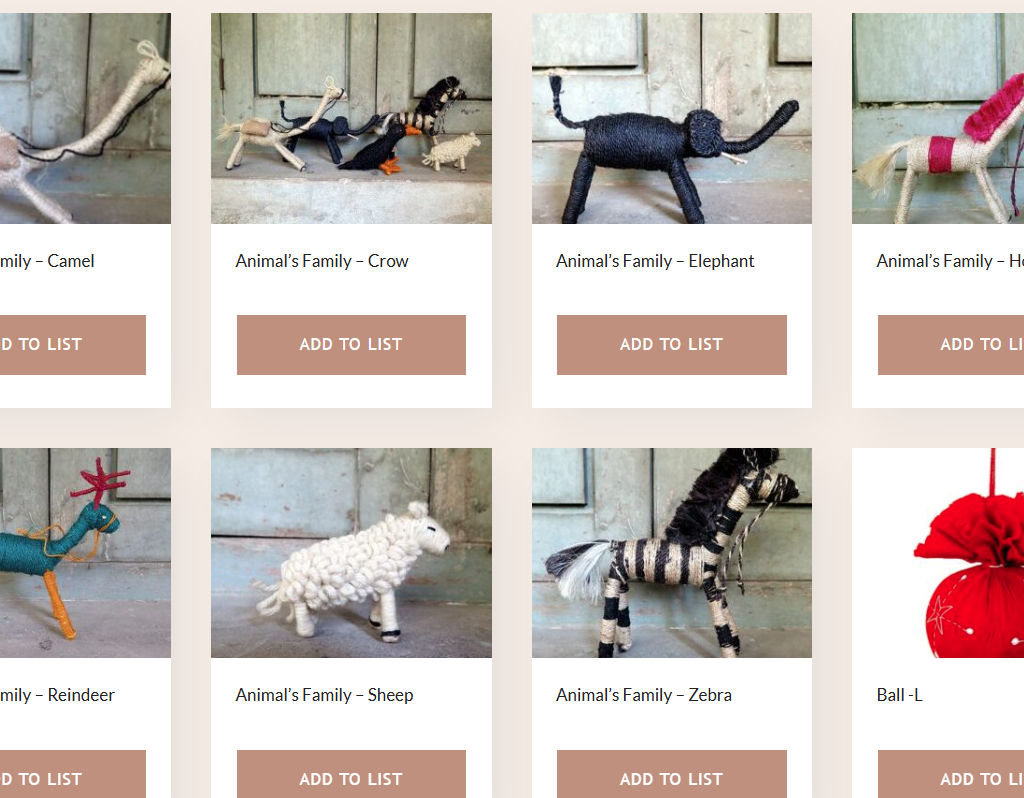Open the Animal's Family – Zebra title link
The image size is (1024, 798).
coord(644,695)
